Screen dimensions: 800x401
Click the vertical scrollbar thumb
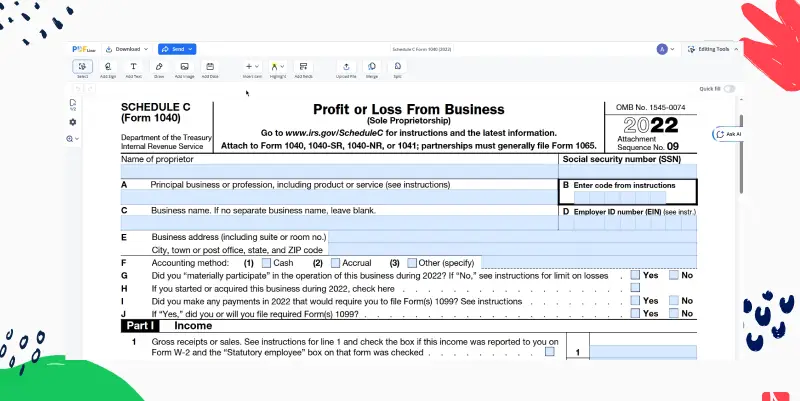click(x=741, y=154)
